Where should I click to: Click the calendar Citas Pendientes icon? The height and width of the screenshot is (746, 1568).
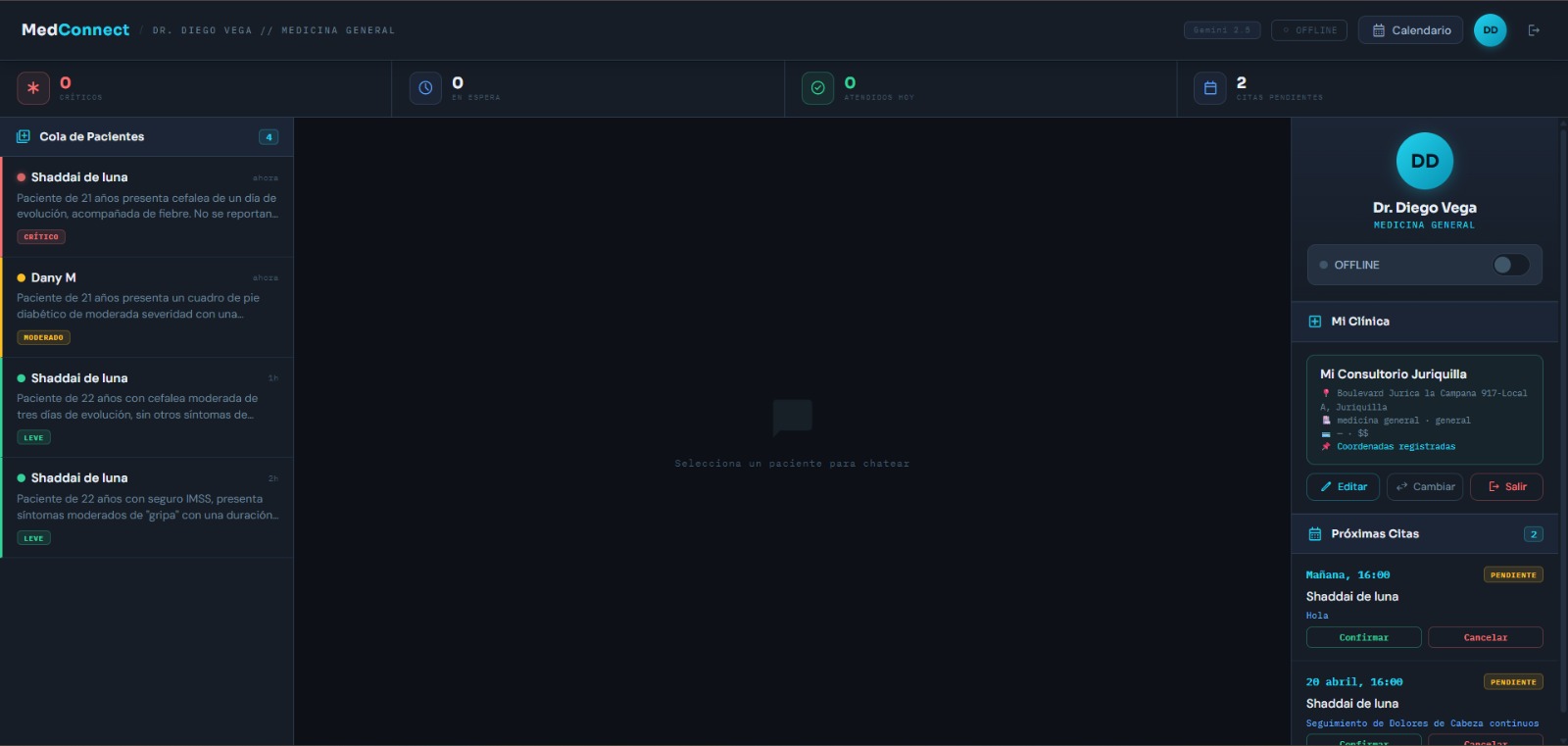pyautogui.click(x=1210, y=88)
